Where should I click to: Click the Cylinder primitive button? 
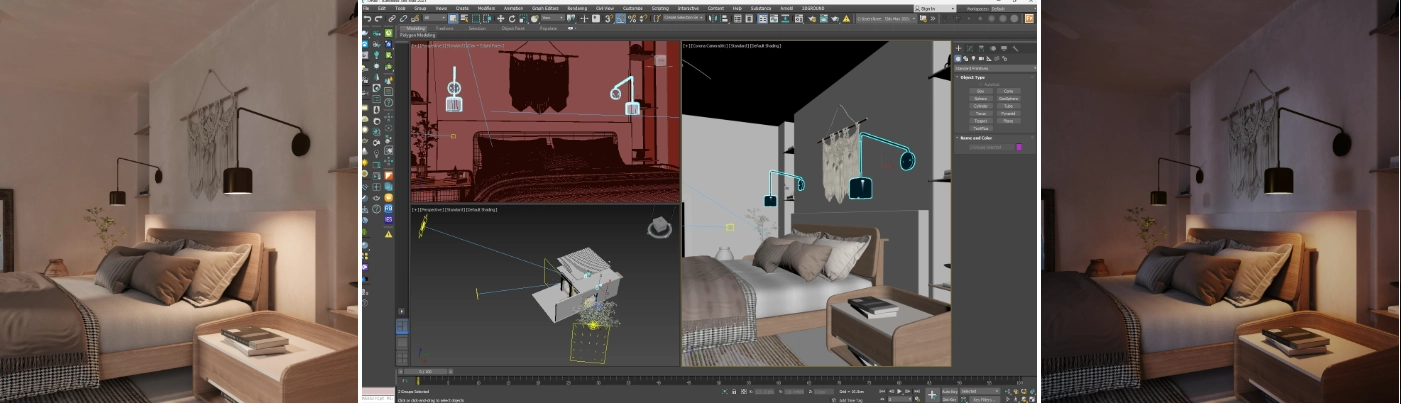(x=980, y=106)
